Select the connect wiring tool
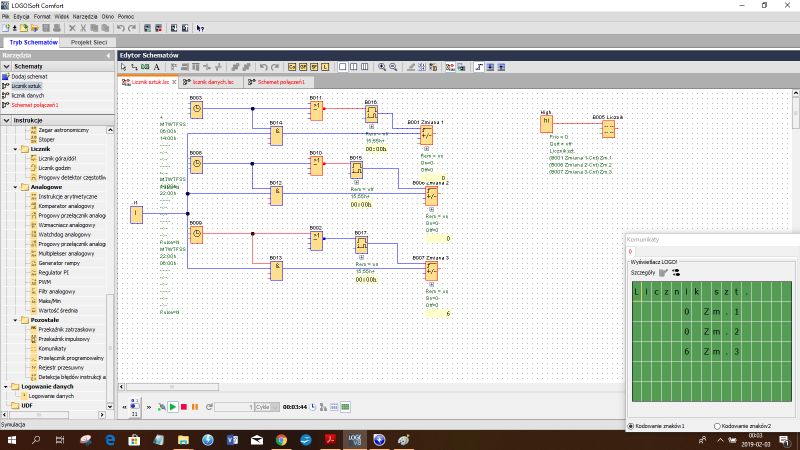Image resolution: width=800 pixels, height=450 pixels. 134,67
